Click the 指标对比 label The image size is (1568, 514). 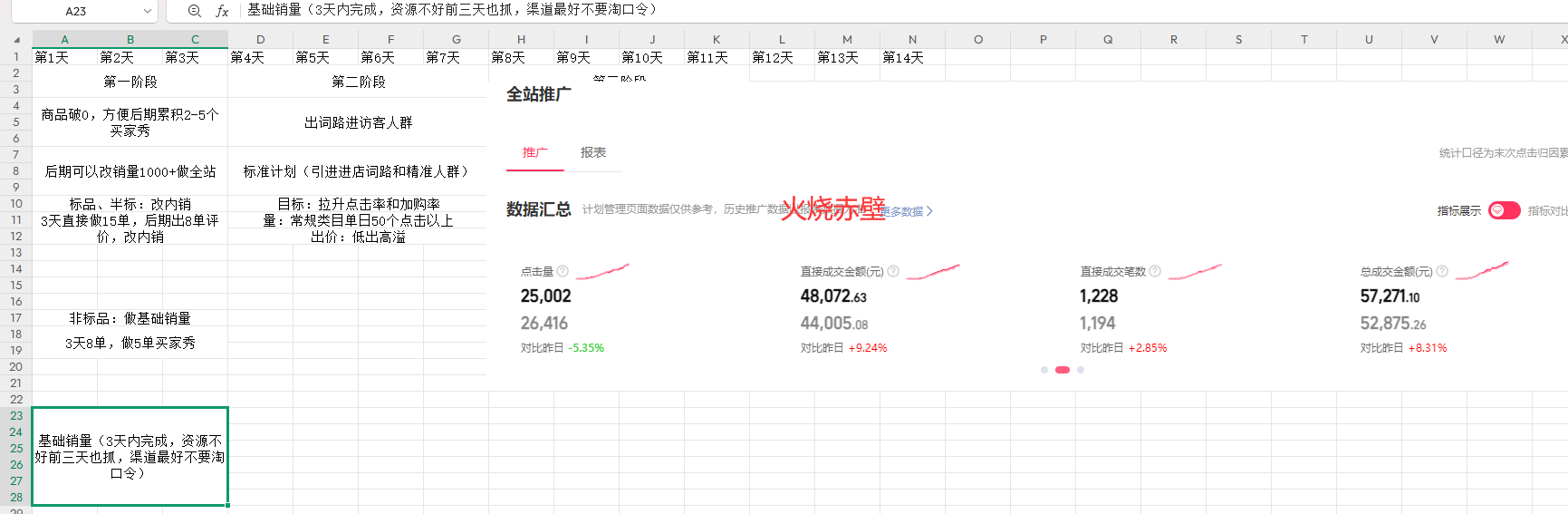[1547, 210]
